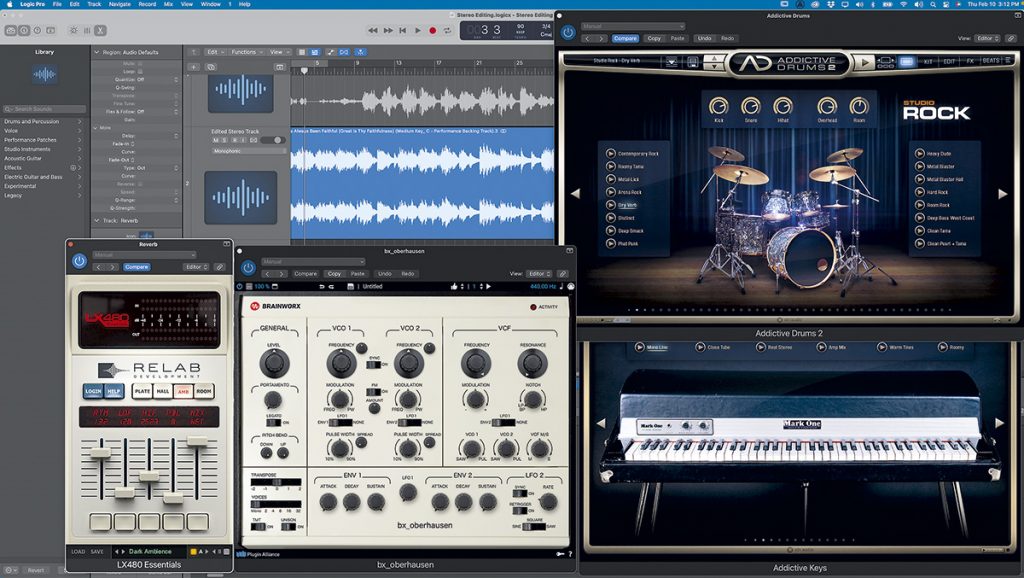The image size is (1024, 578).
Task: Click the left arrow to browse Addictive Keys models
Action: point(602,423)
